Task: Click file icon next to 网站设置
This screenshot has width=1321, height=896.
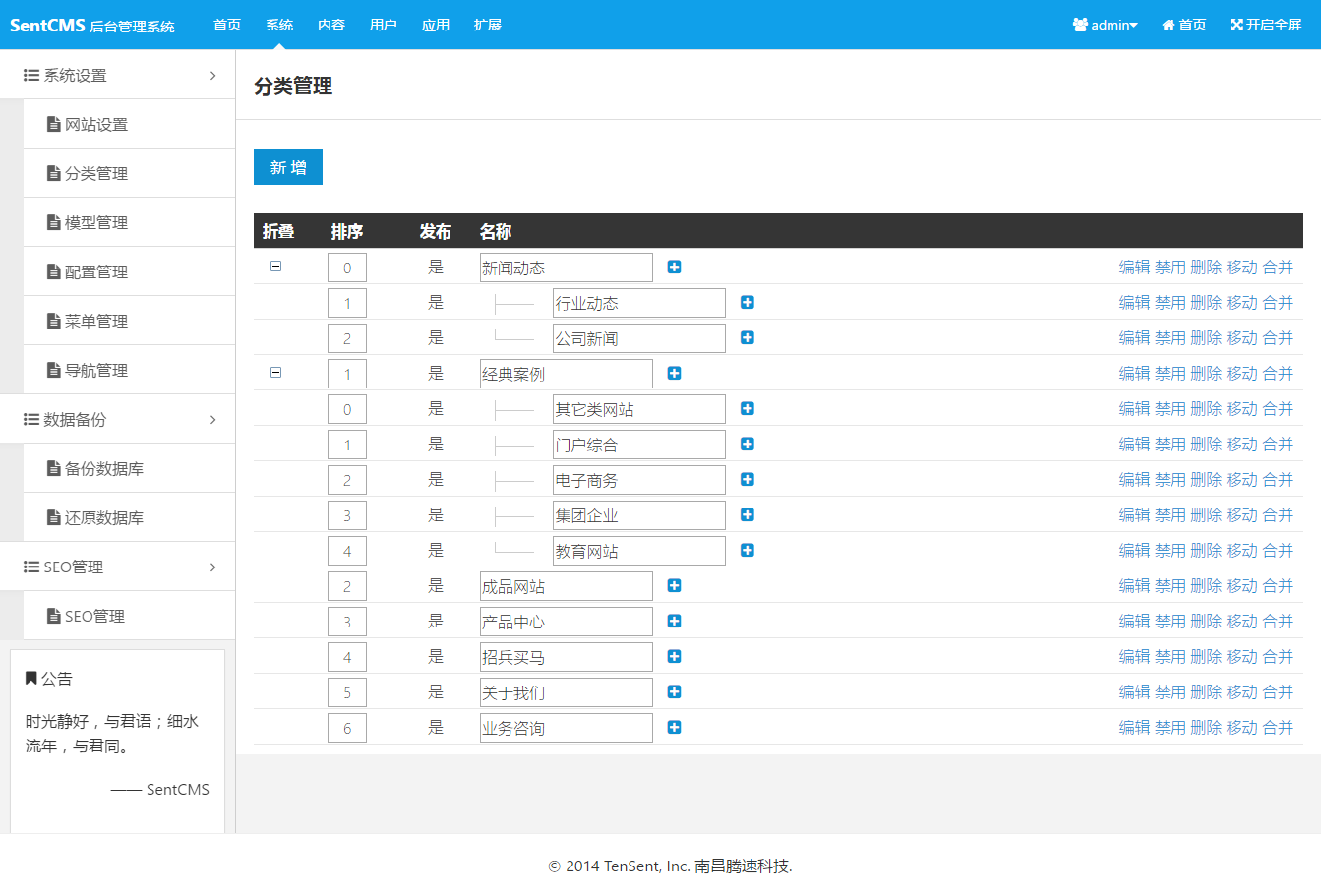Action: pos(54,124)
